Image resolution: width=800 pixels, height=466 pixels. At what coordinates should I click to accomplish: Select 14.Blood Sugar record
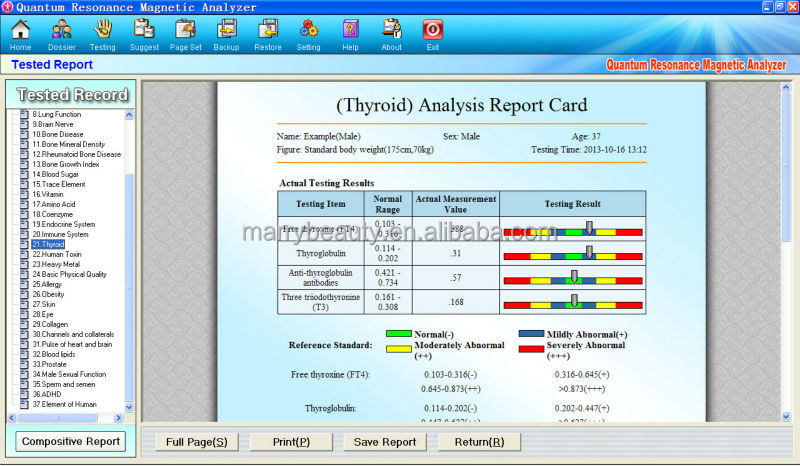pos(56,174)
